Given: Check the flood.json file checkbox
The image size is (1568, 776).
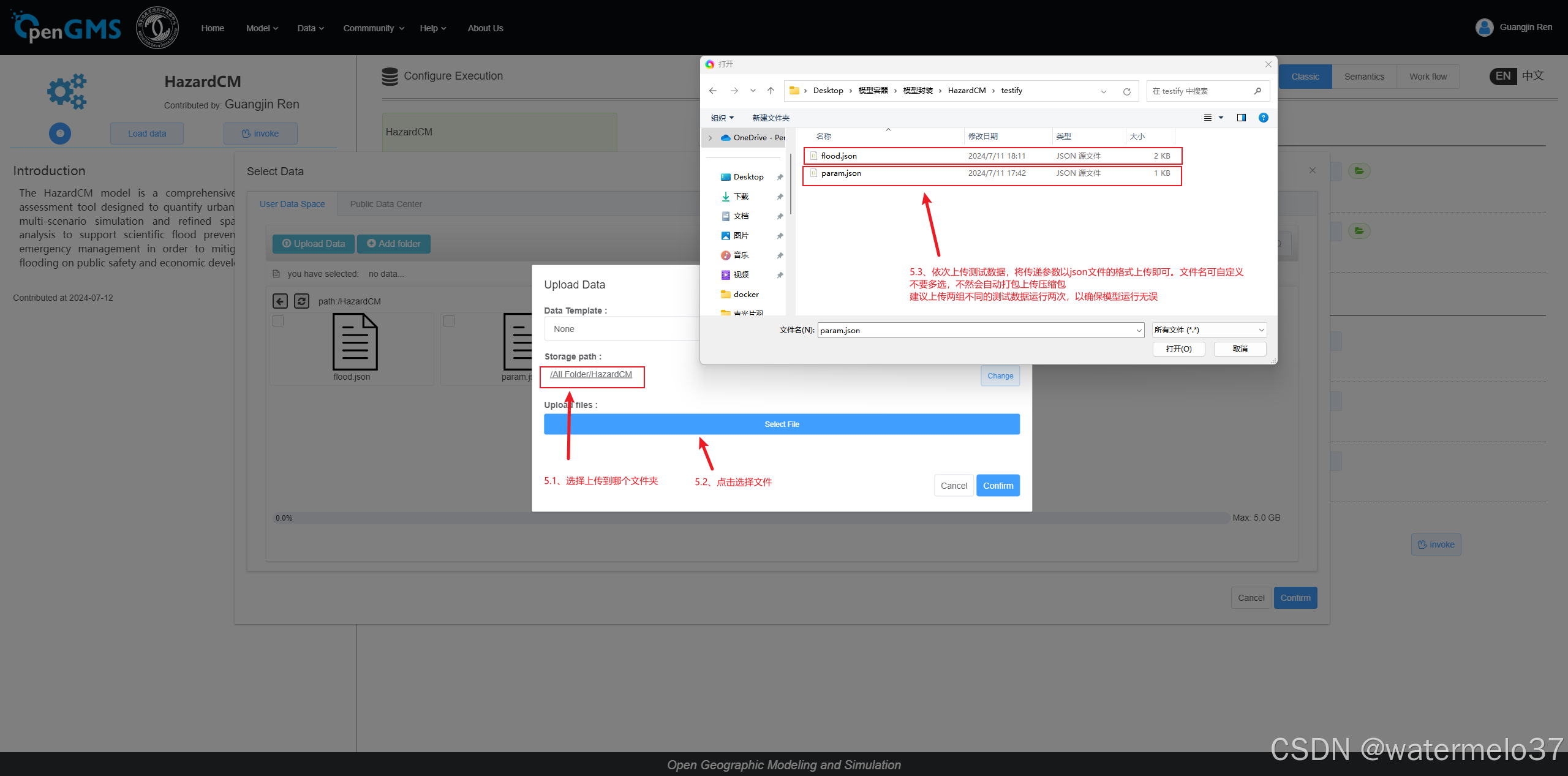Looking at the screenshot, I should tap(278, 321).
